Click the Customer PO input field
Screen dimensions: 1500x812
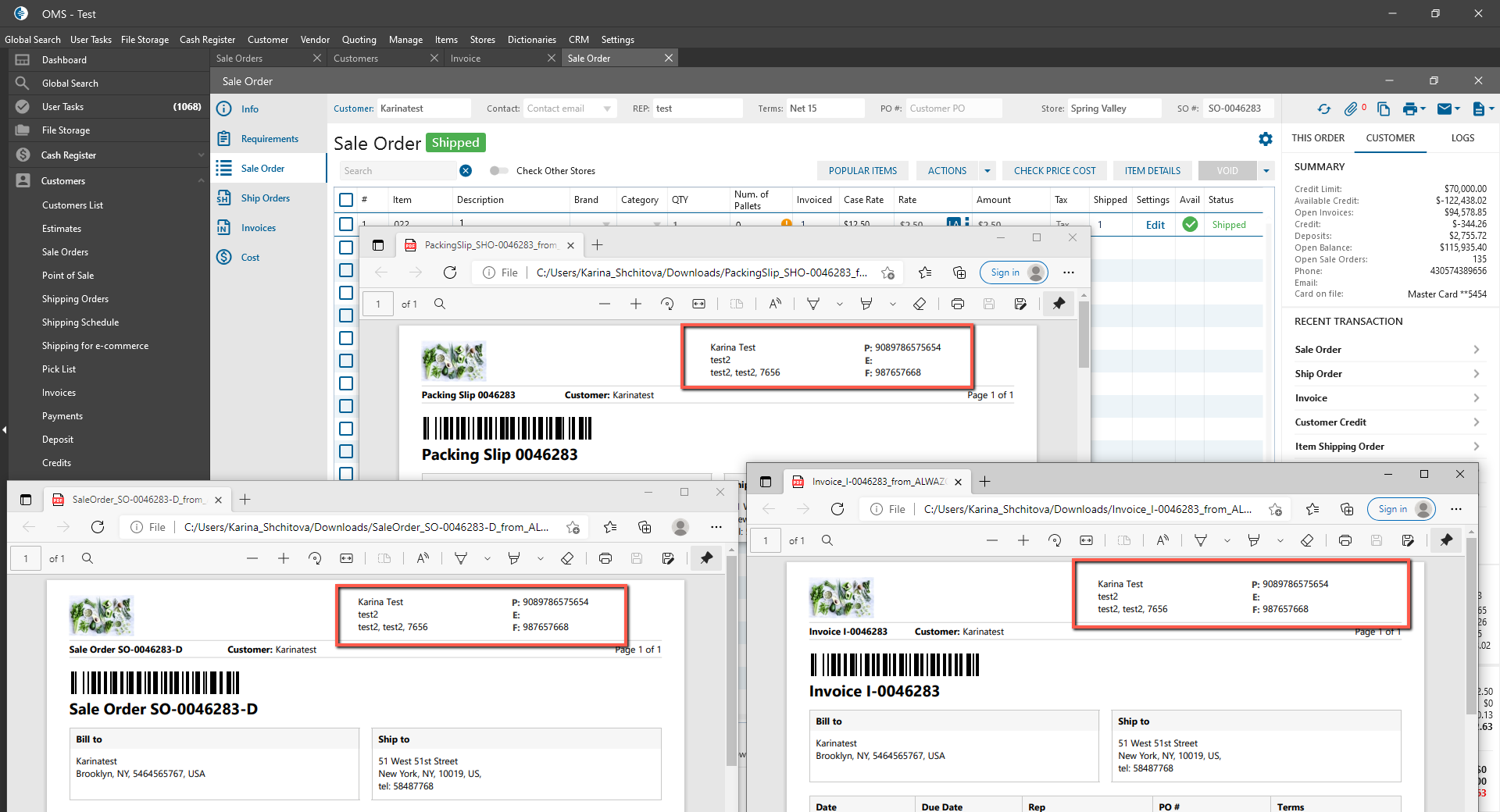pyautogui.click(x=953, y=109)
